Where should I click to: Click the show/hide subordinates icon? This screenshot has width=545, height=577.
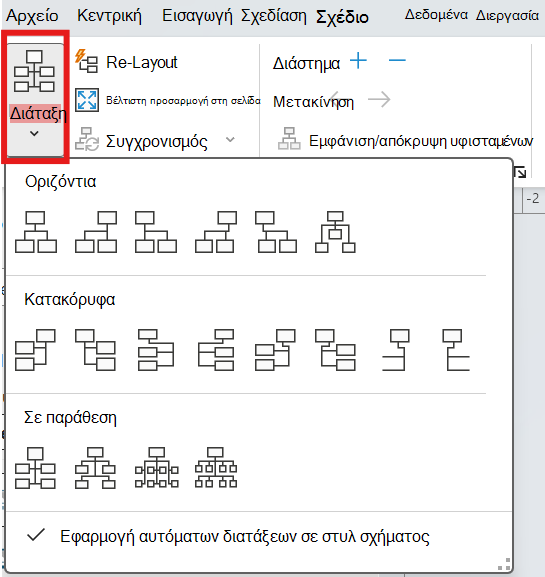click(289, 139)
